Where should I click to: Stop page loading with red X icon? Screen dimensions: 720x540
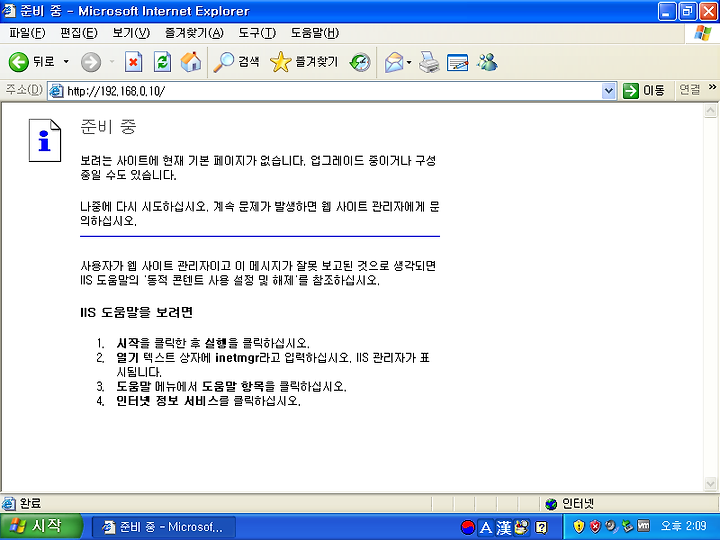[134, 62]
